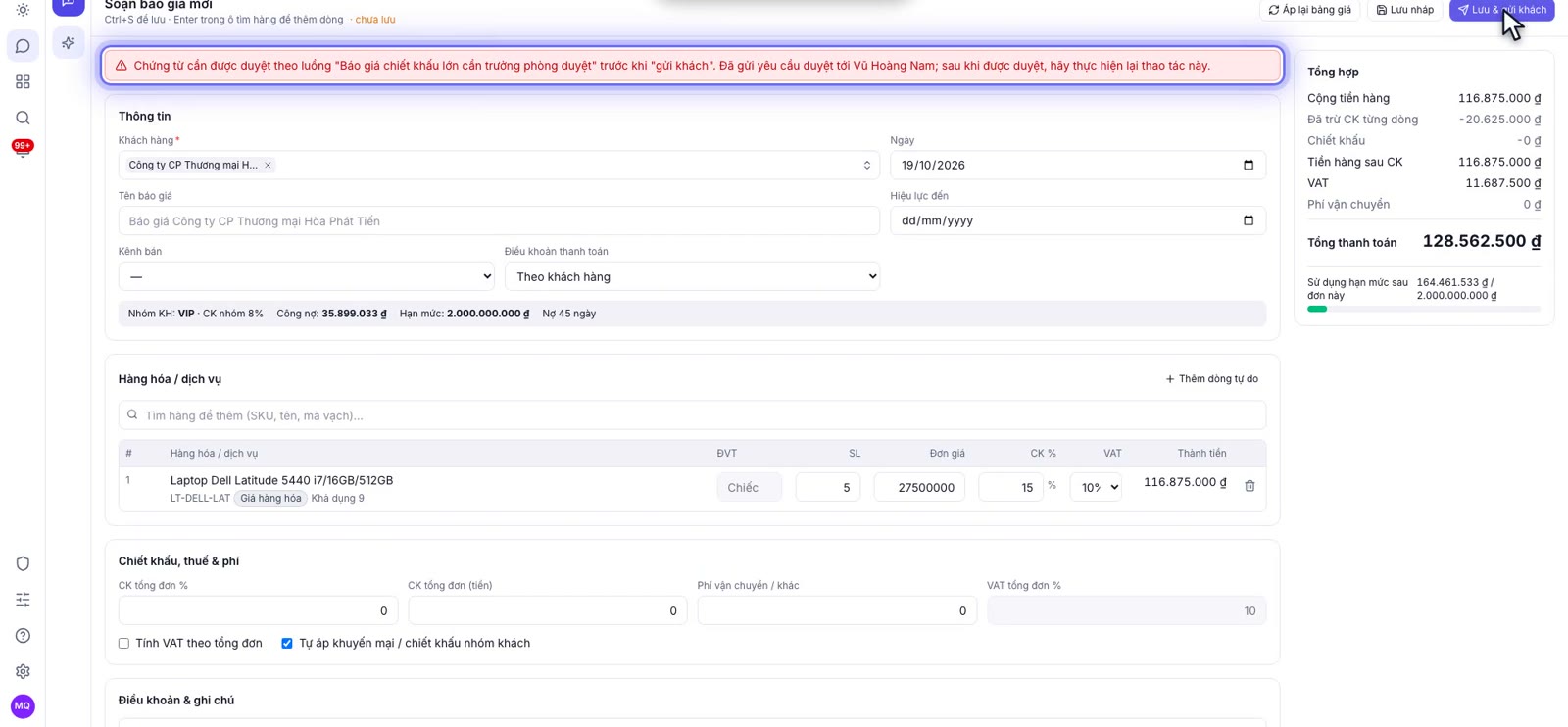Click the credit limit usage progress bar

(1423, 309)
